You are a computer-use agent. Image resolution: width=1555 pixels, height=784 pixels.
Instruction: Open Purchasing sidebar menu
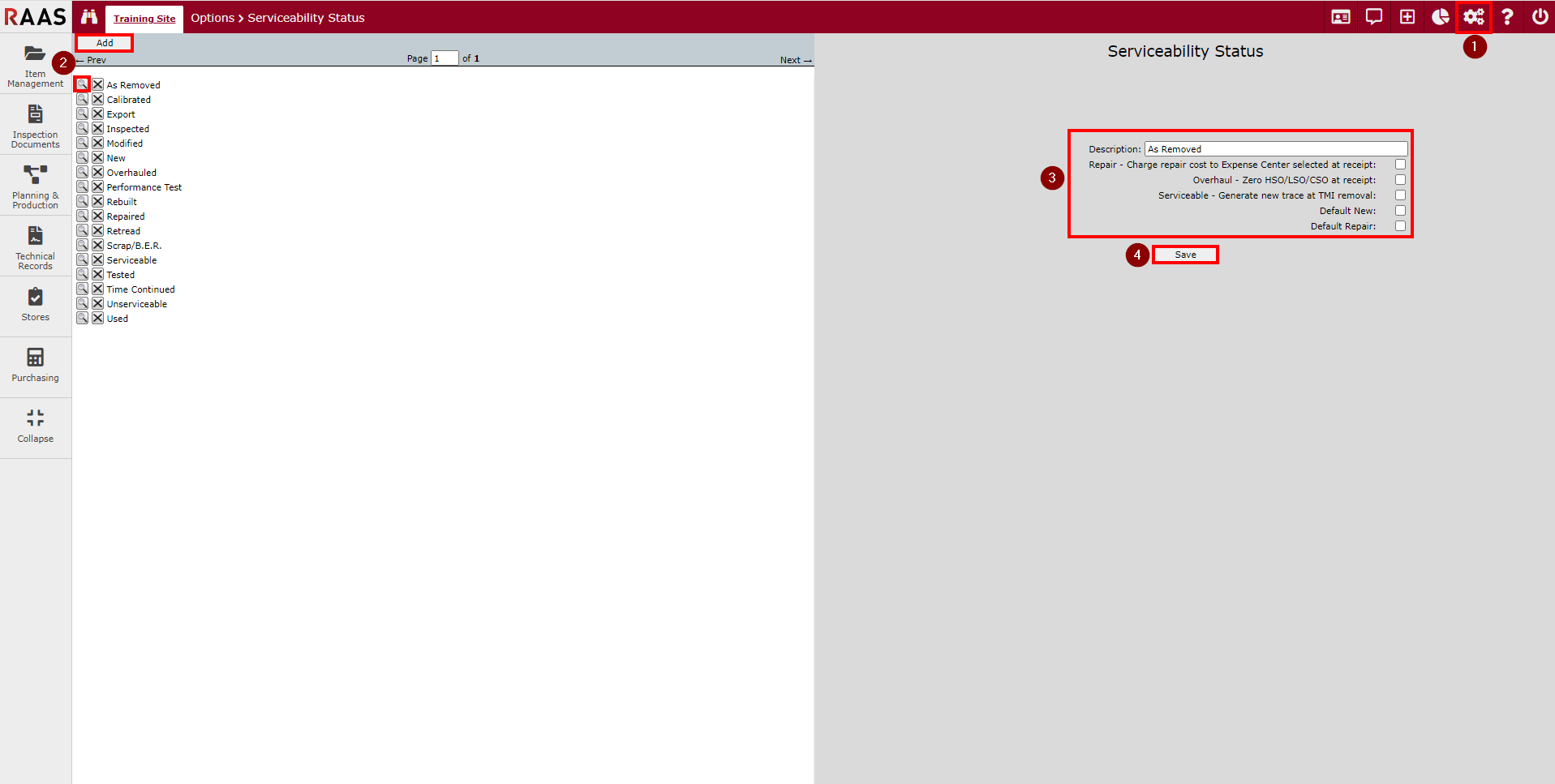click(x=36, y=365)
